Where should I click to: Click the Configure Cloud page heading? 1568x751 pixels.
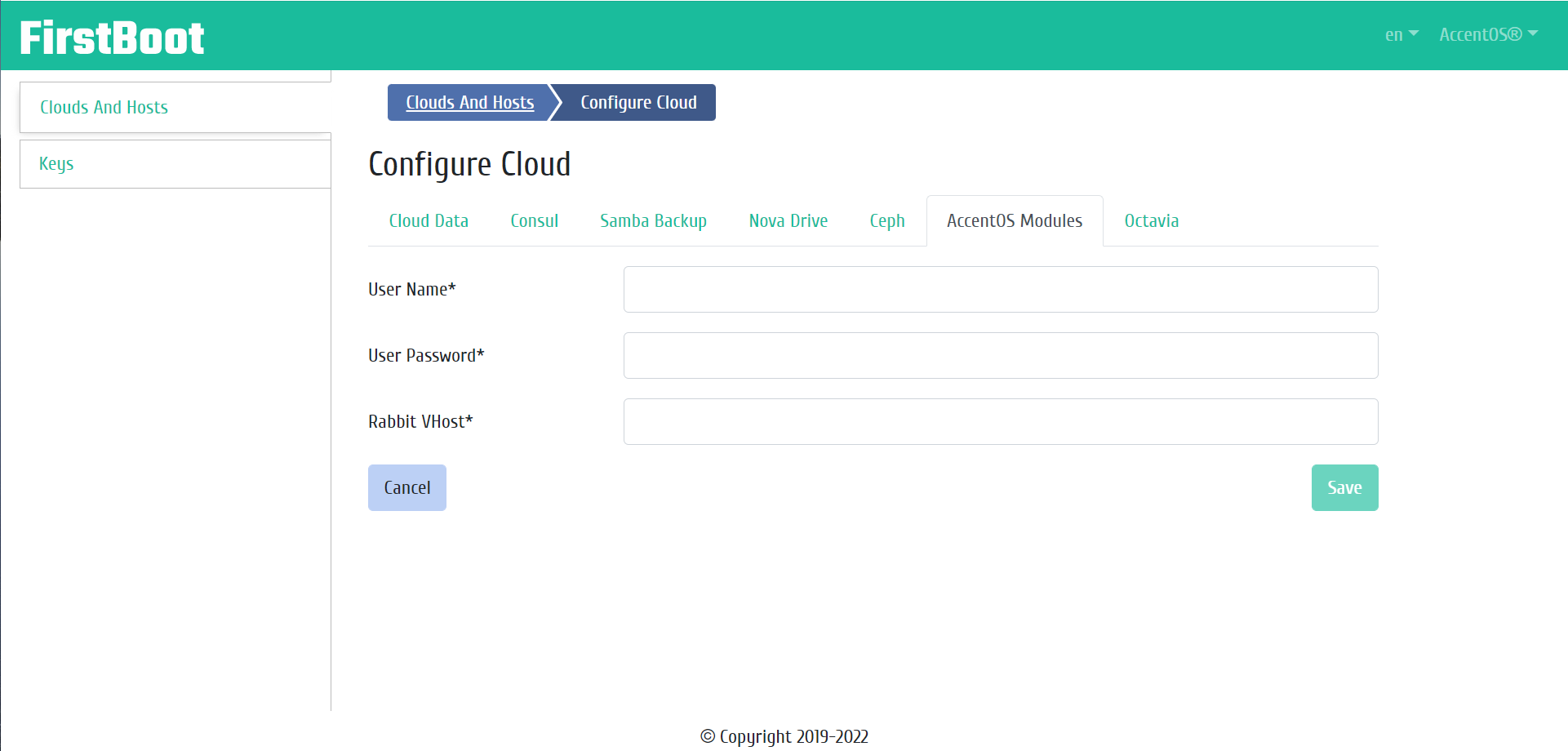469,164
